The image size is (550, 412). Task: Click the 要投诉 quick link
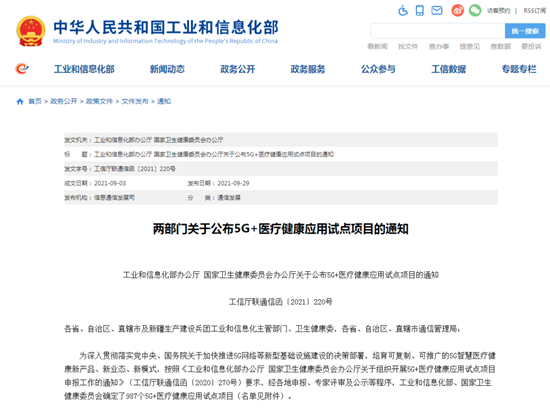tap(531, 46)
